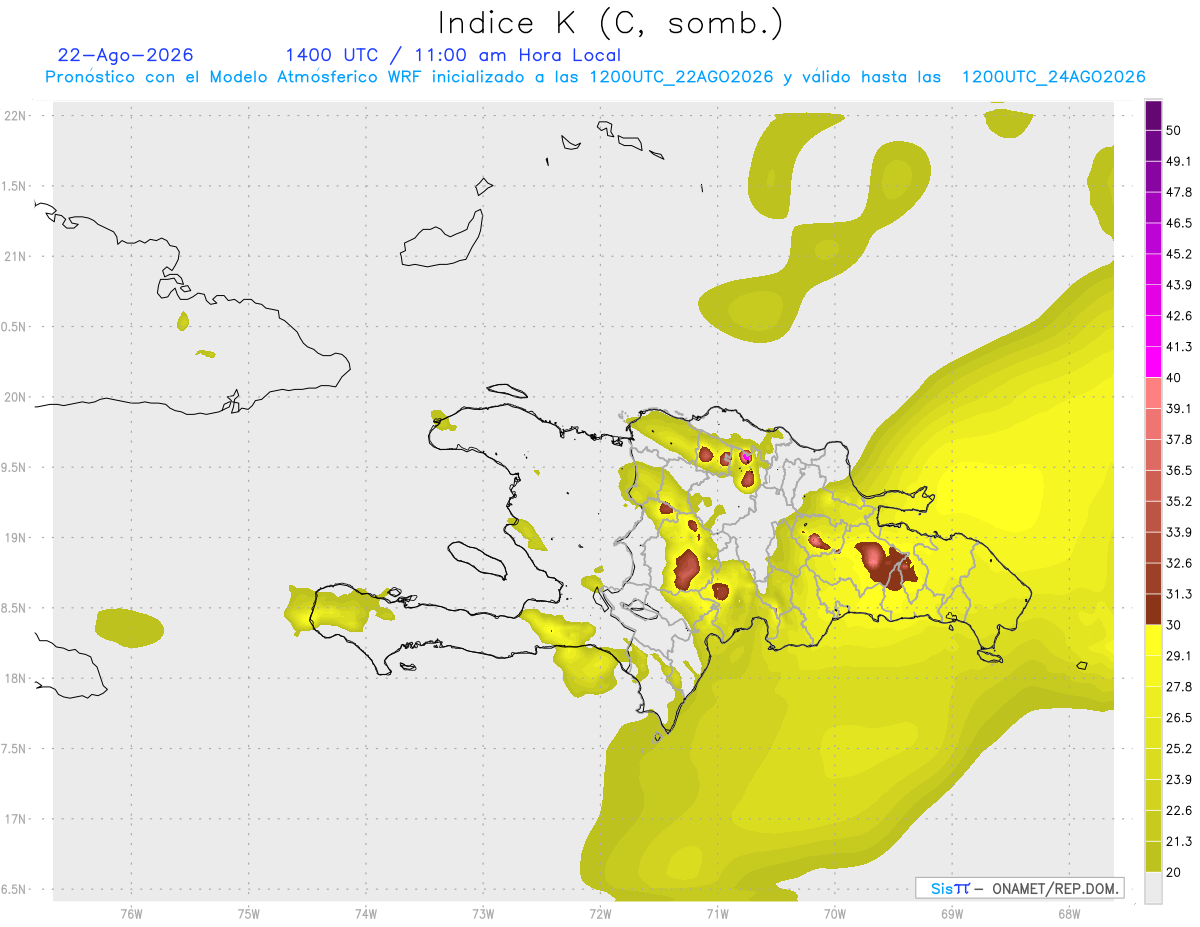Click the map title 'Indice K (C, somb.)'
The image size is (1200, 927).
[610, 23]
